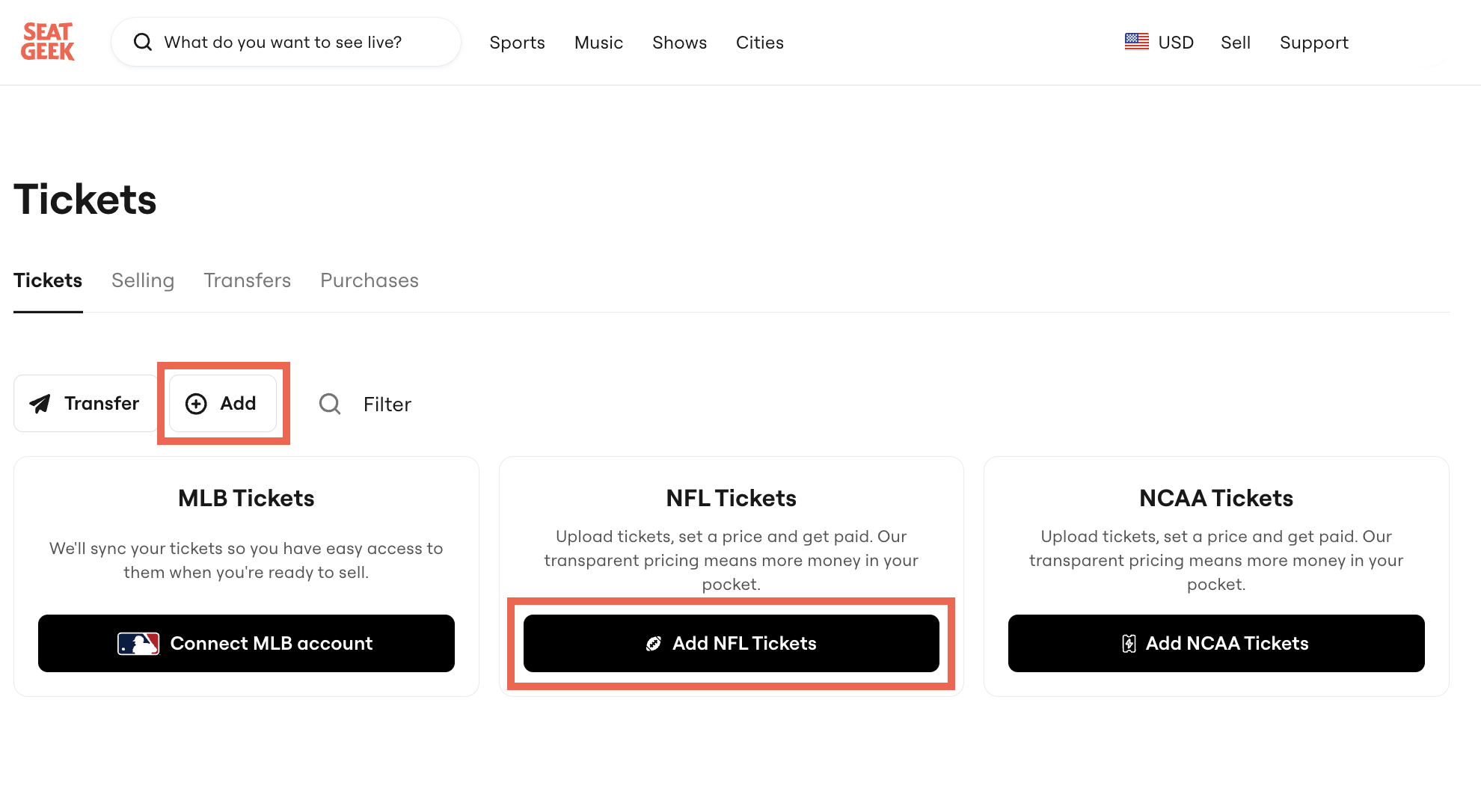Click the ticket icon on Add NCAA Tickets

1129,644
